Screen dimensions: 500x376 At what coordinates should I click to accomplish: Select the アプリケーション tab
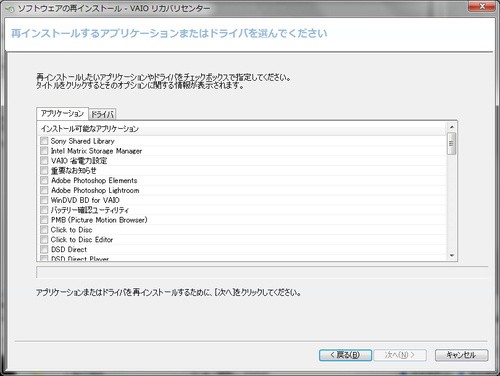[62, 114]
